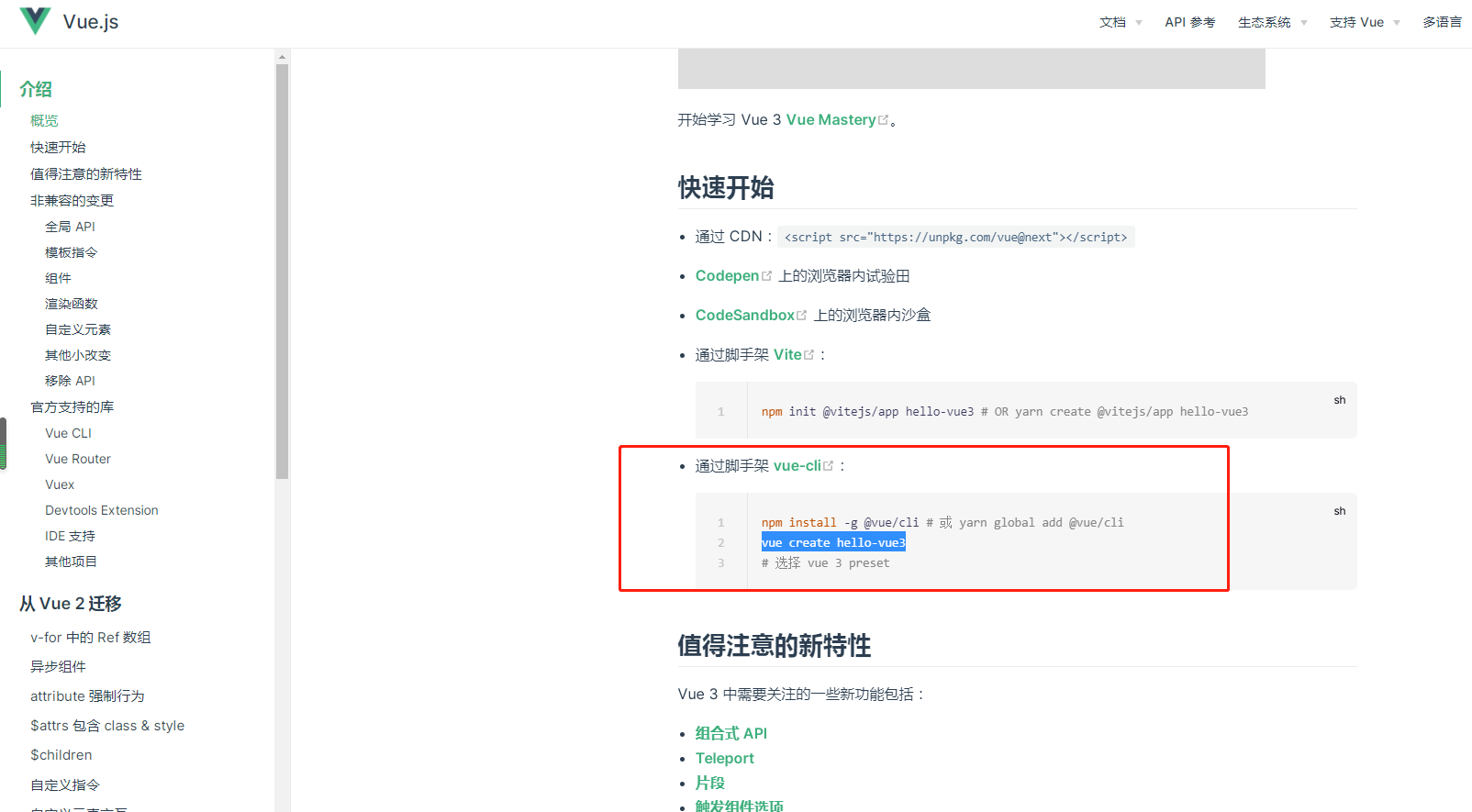Open the API 参考 nav item
The height and width of the screenshot is (812, 1472).
click(x=1190, y=22)
